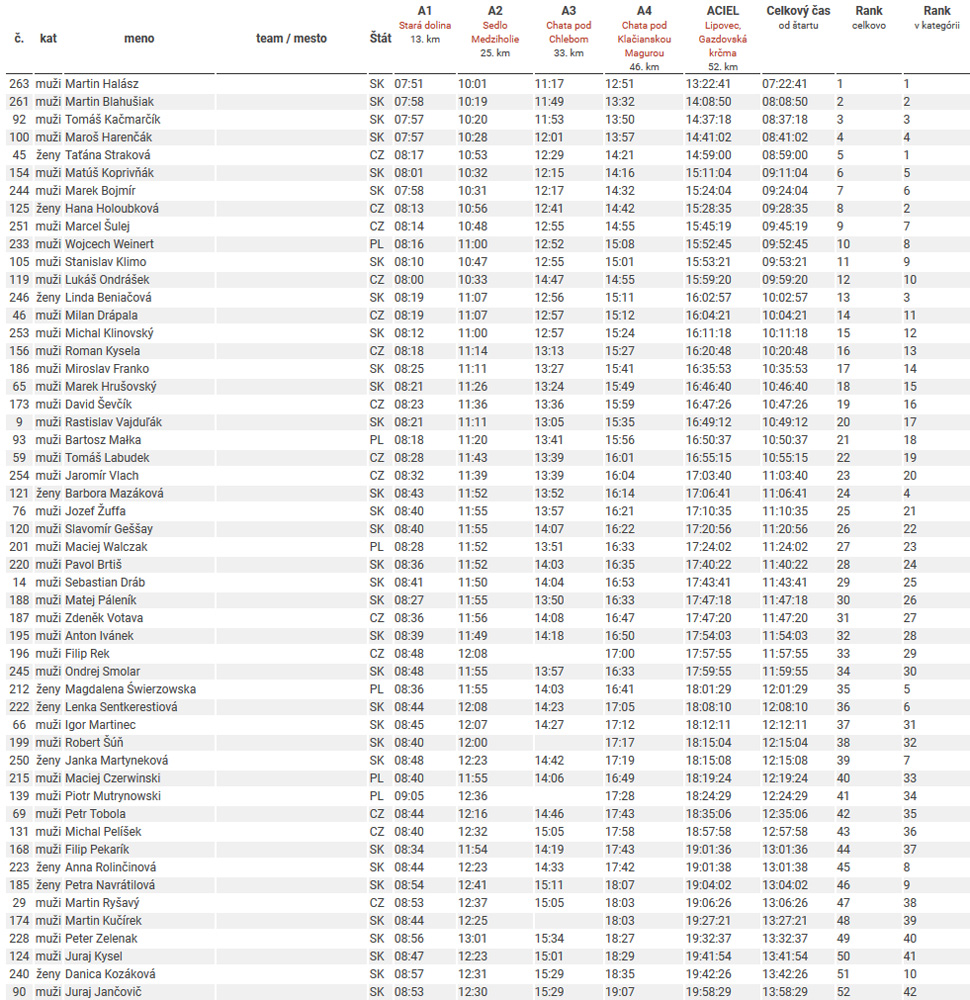Select the runner name Martin Halász
Screen dimensions: 970x1000
coord(102,84)
